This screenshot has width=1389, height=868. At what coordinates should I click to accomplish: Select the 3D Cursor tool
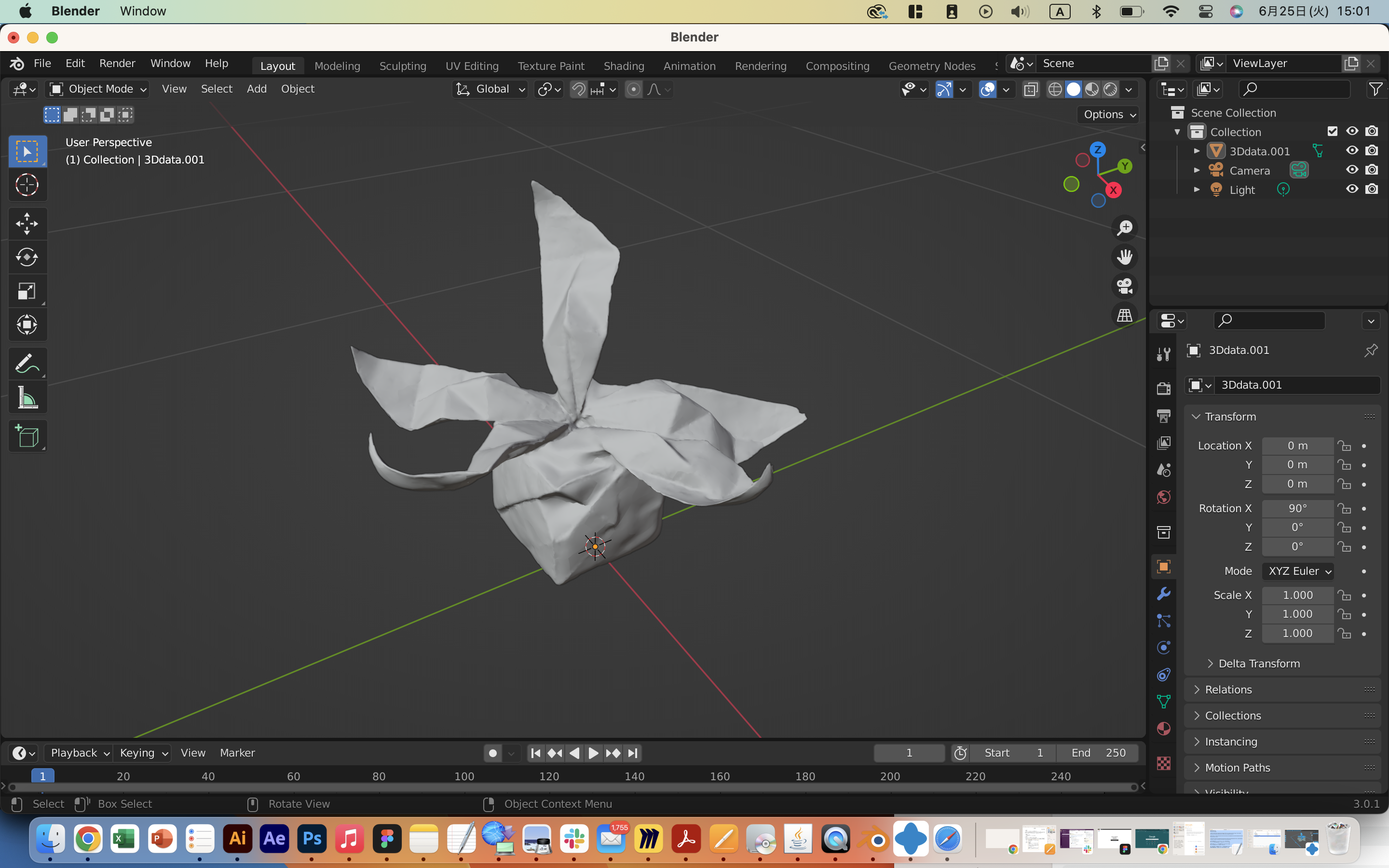(x=27, y=186)
